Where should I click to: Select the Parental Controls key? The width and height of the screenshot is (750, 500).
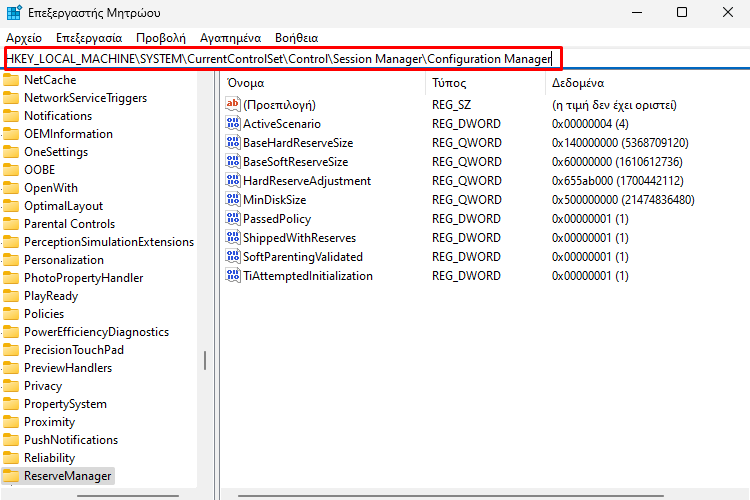[x=69, y=224]
